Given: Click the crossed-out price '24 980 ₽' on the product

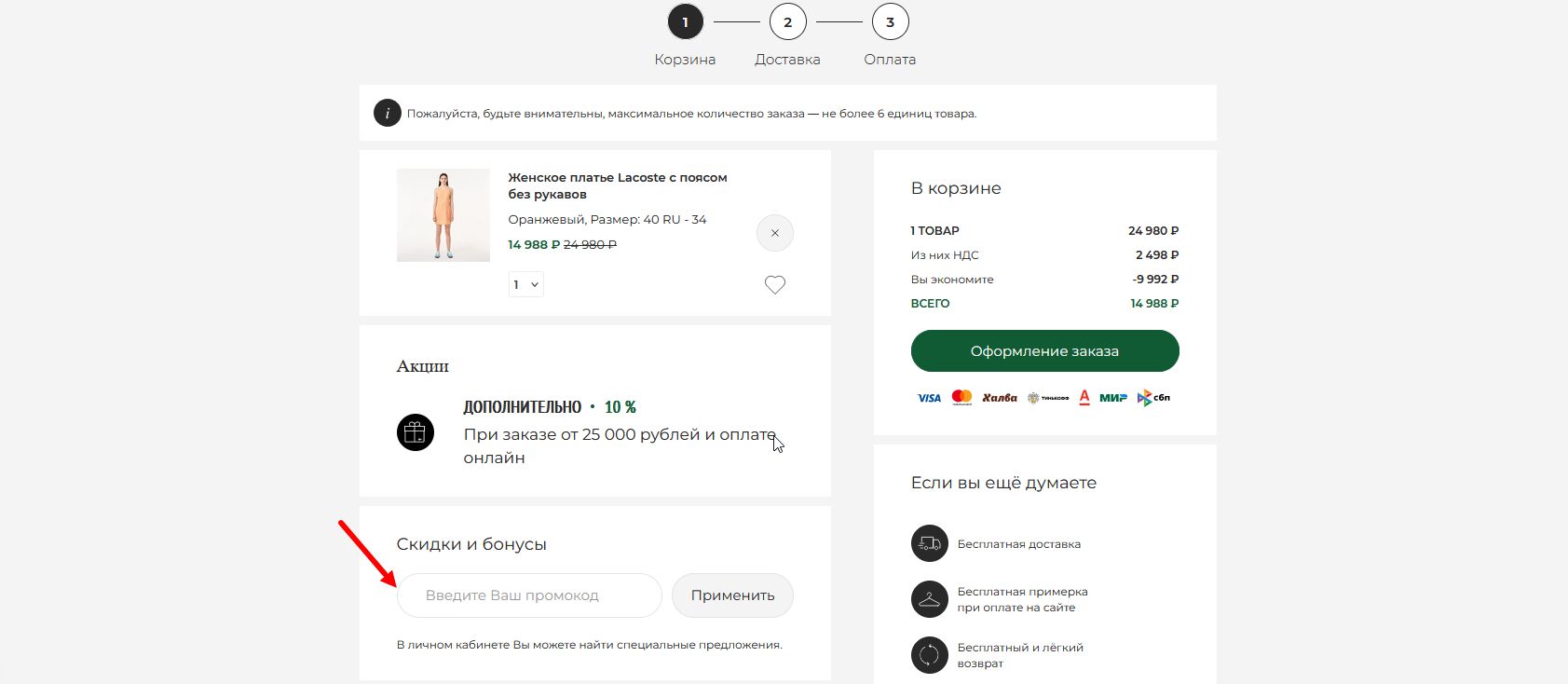Looking at the screenshot, I should coord(590,244).
